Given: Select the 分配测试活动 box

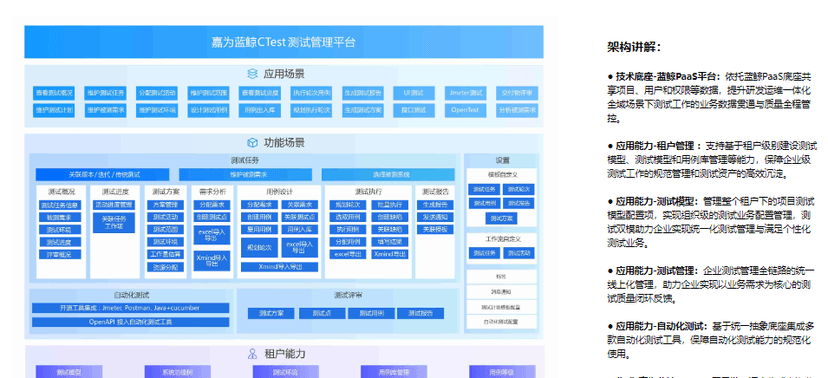Looking at the screenshot, I should 157,93.
